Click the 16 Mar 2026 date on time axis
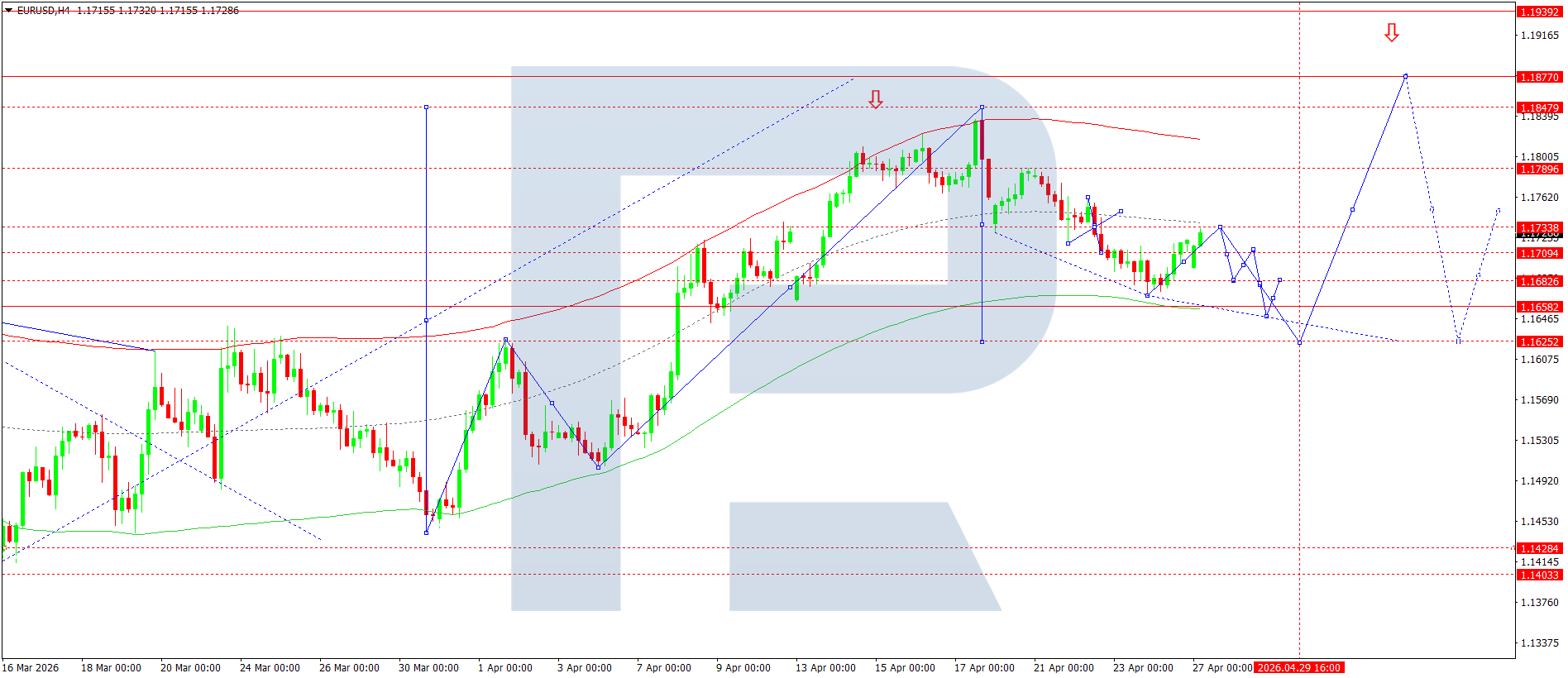The width and height of the screenshot is (1568, 678). tap(31, 667)
